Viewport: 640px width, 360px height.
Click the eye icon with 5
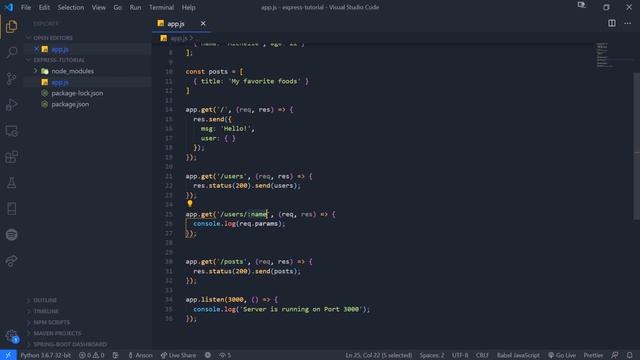225,355
